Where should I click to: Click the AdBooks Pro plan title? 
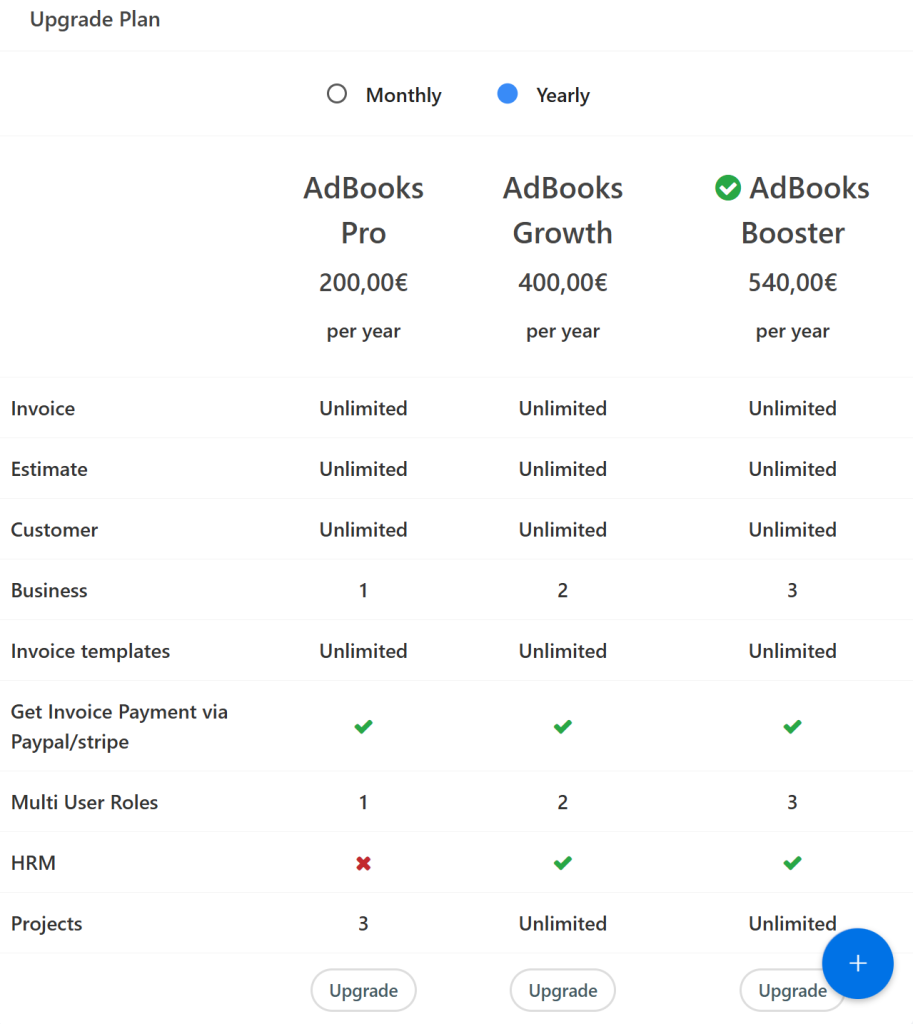pyautogui.click(x=363, y=210)
